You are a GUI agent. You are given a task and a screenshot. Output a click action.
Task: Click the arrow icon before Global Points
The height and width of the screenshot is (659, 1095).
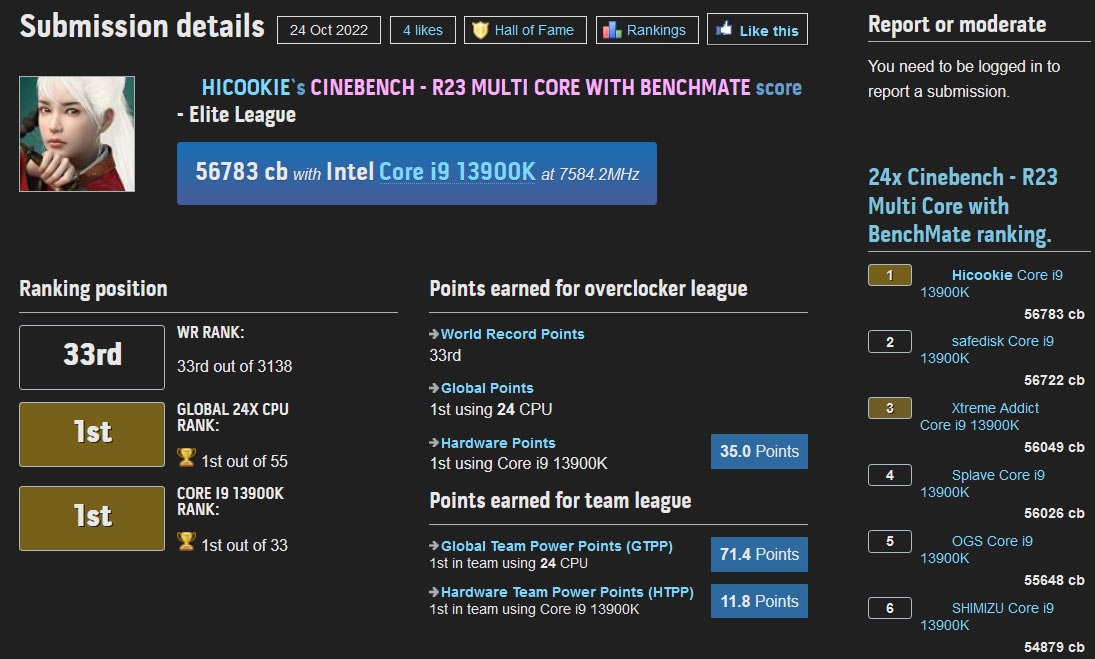coord(434,388)
